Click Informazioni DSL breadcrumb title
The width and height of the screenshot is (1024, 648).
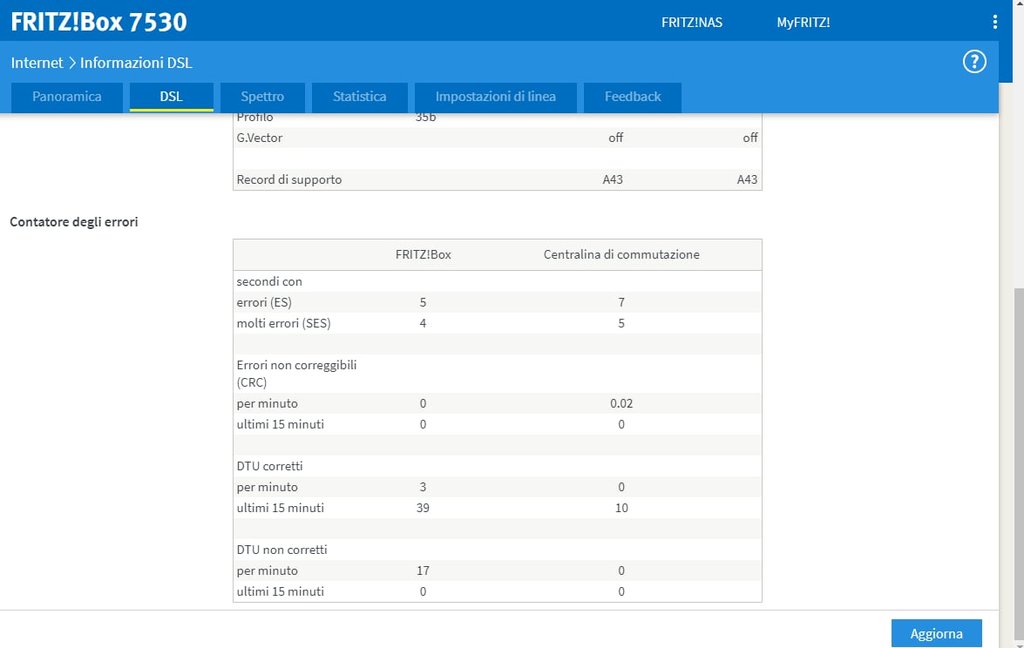[x=136, y=63]
